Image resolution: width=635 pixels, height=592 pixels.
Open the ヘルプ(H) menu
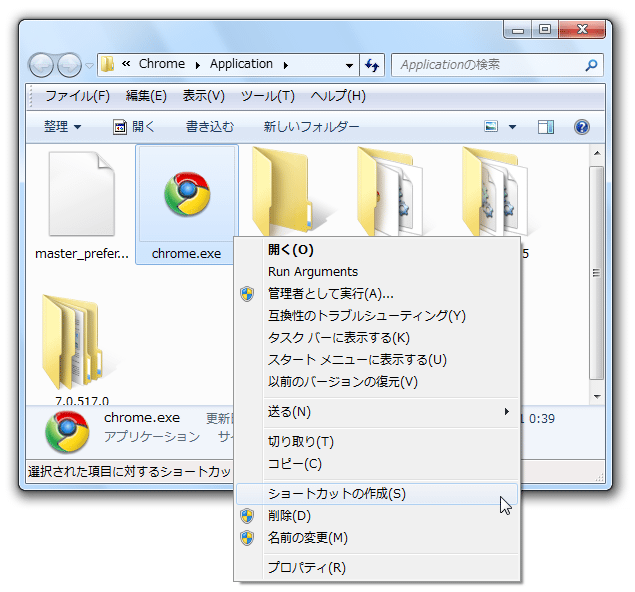338,96
